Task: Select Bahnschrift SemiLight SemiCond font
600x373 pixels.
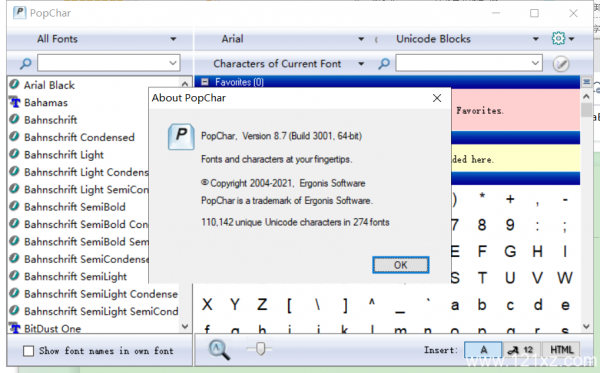Action: point(101,311)
